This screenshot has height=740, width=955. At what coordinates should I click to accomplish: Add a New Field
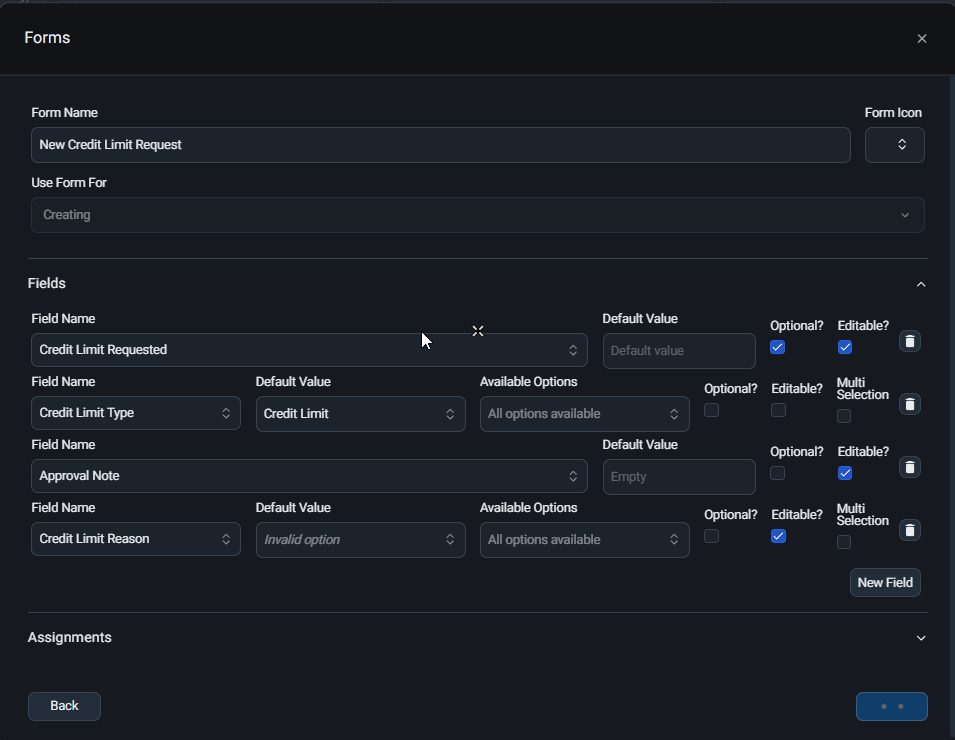[x=885, y=583]
